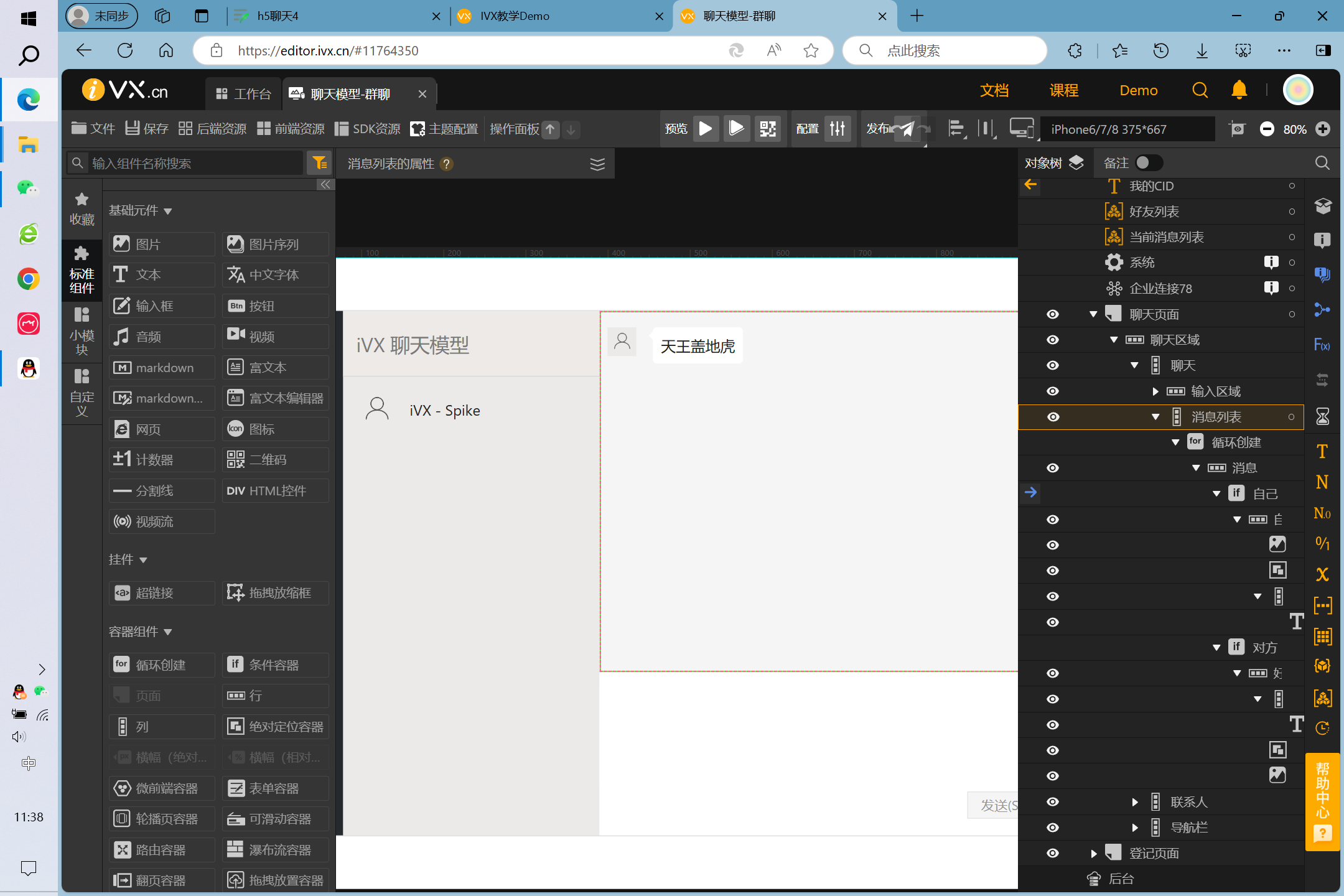Viewport: 1344px width, 896px height.
Task: Click the header search magnifier icon
Action: tap(1200, 90)
